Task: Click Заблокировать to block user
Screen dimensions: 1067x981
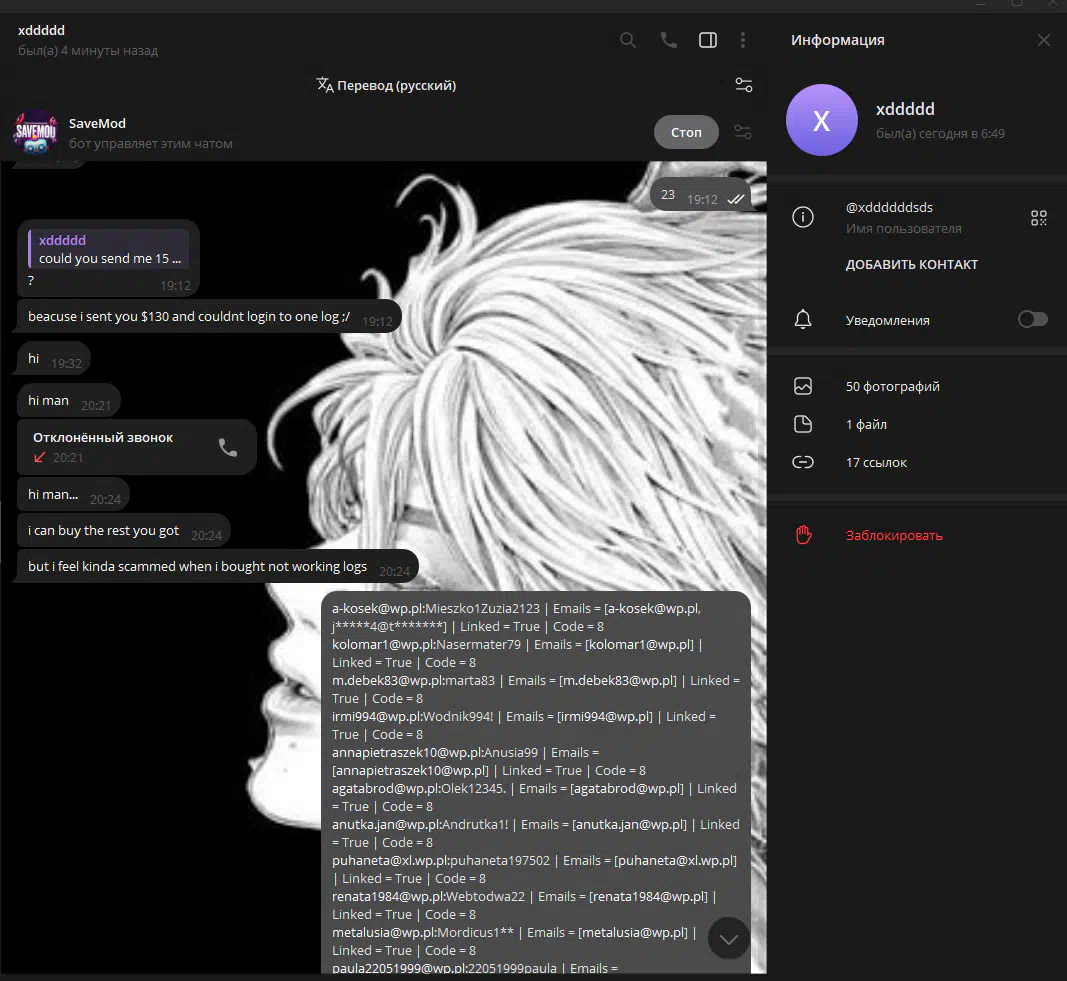Action: pyautogui.click(x=893, y=535)
